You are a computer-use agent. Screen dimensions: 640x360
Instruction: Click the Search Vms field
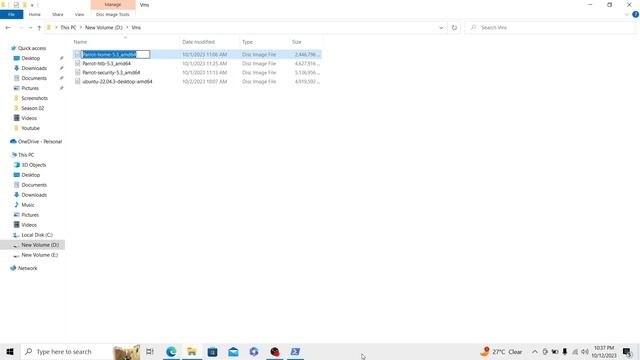tap(551, 27)
